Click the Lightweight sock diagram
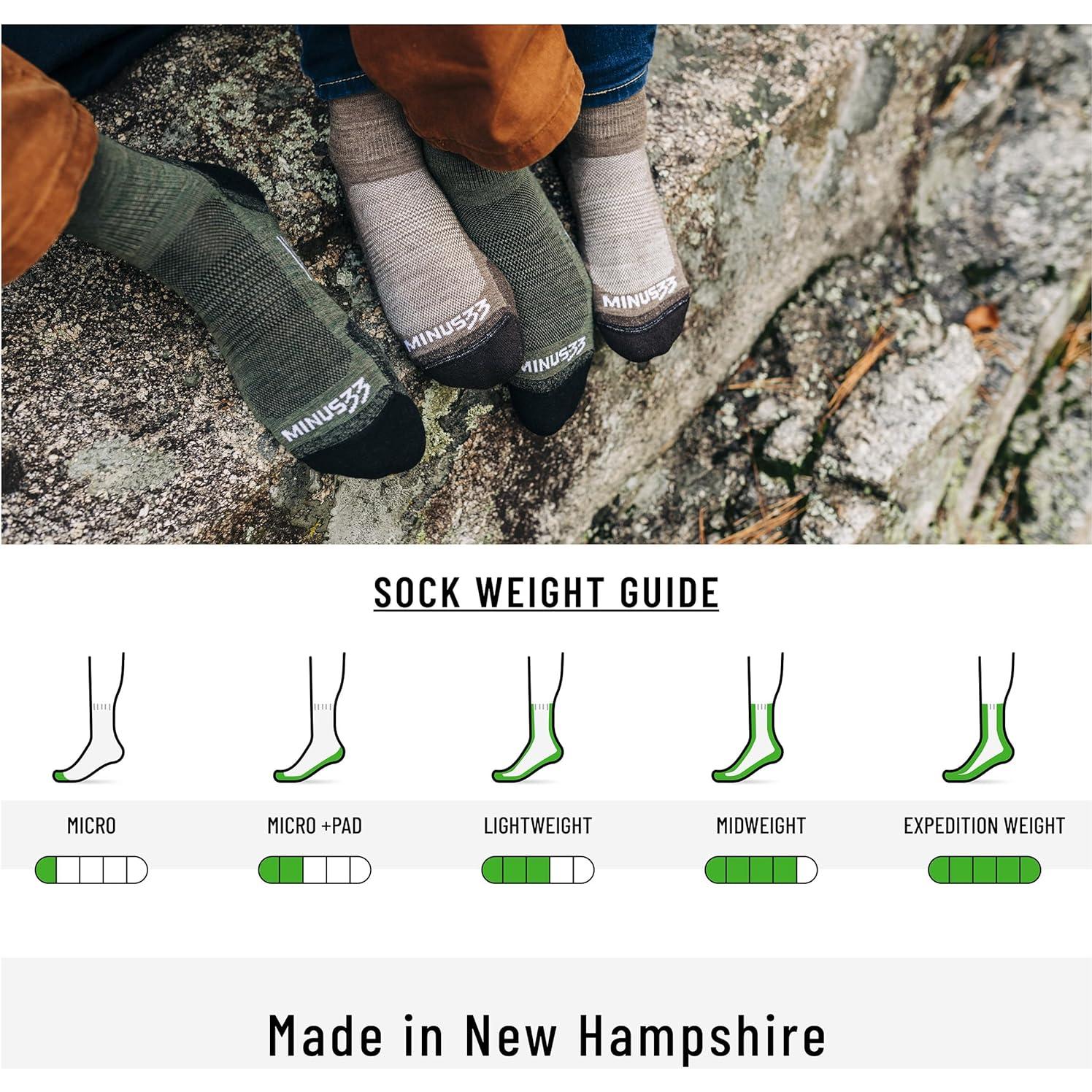1092x1092 pixels. coord(529,718)
